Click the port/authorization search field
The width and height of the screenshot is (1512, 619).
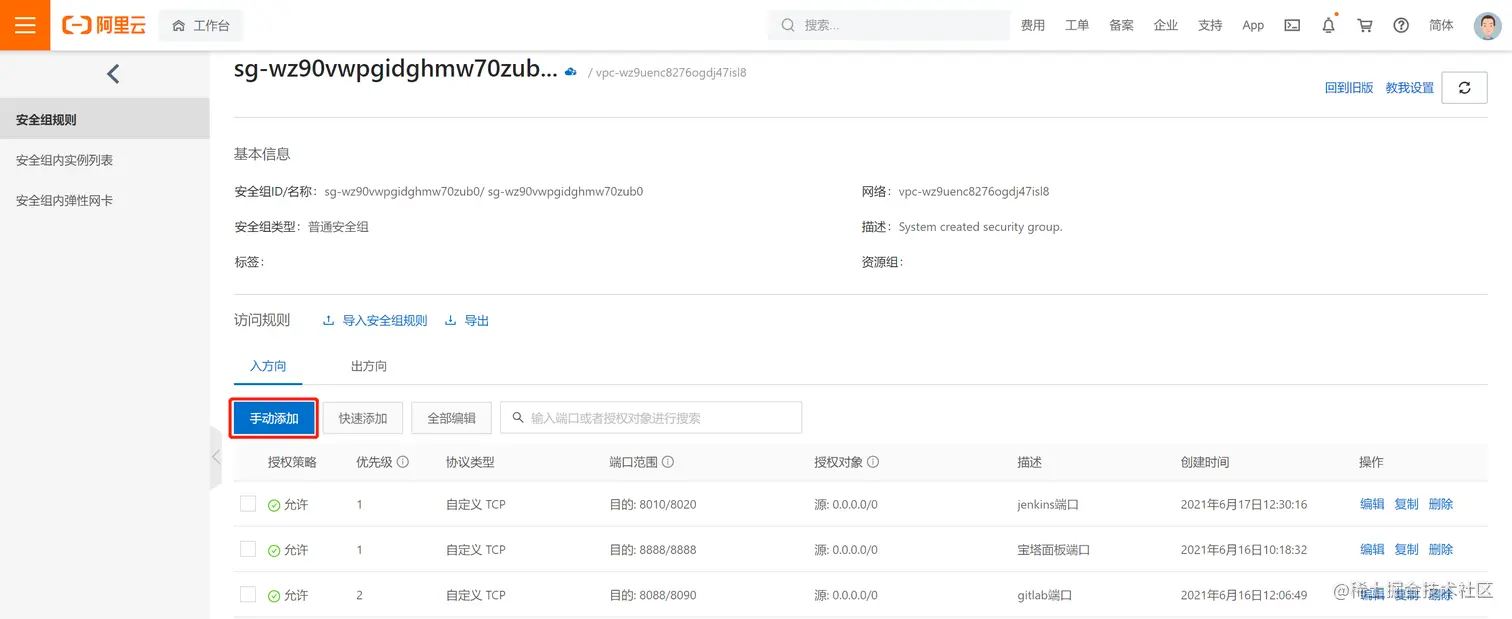[651, 418]
